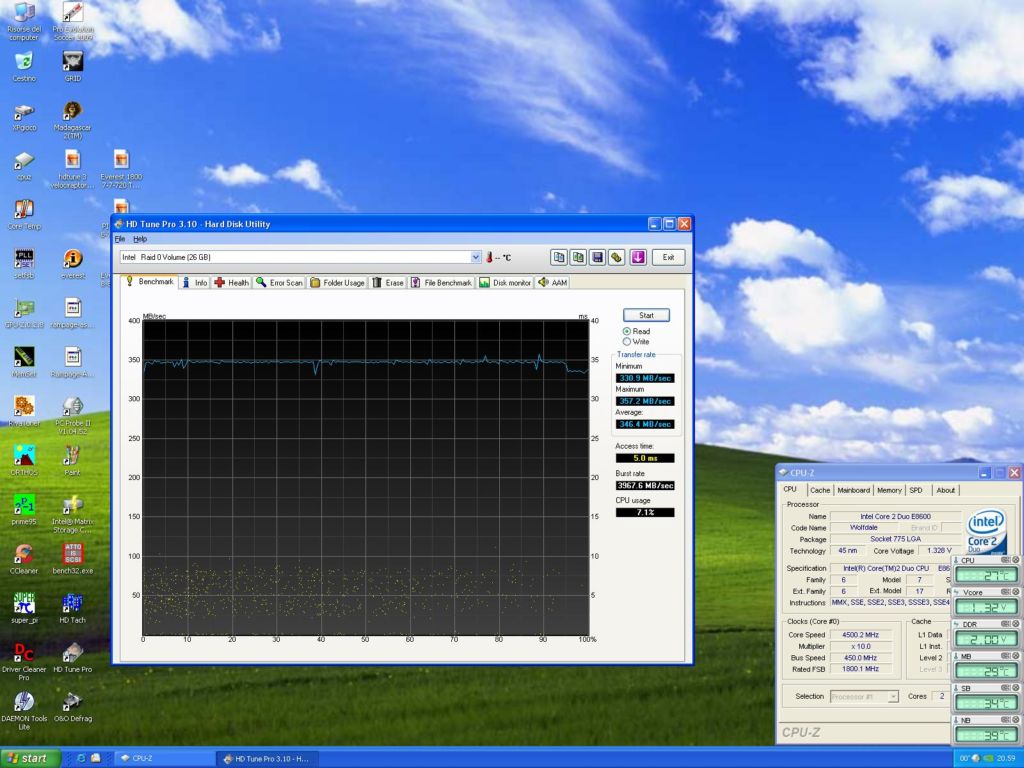Open the O&O Defrag desktop icon

click(x=72, y=707)
